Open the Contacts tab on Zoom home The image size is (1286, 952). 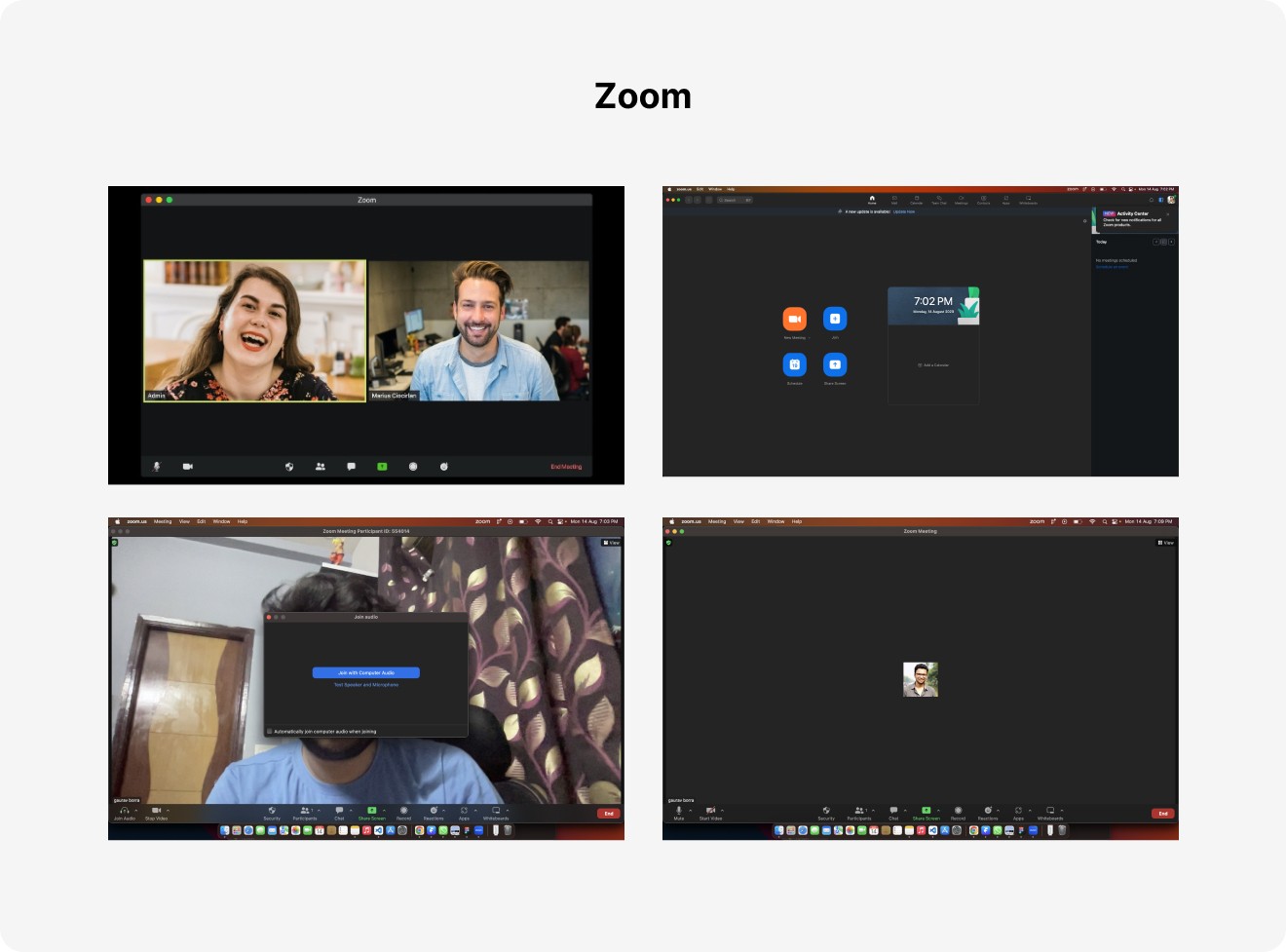(x=984, y=200)
